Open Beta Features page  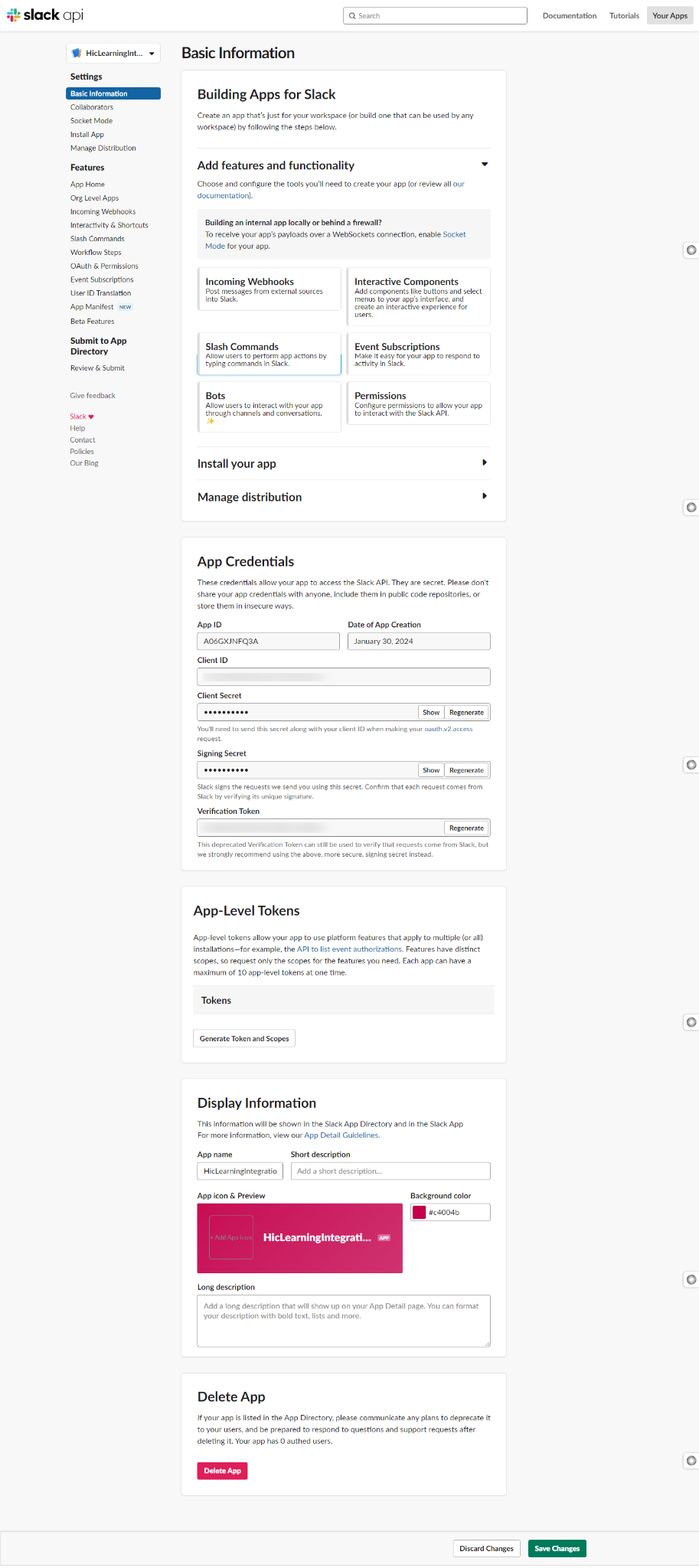click(92, 322)
